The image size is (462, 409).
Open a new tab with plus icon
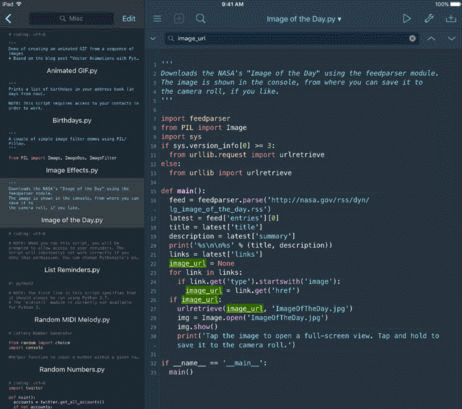[x=179, y=19]
